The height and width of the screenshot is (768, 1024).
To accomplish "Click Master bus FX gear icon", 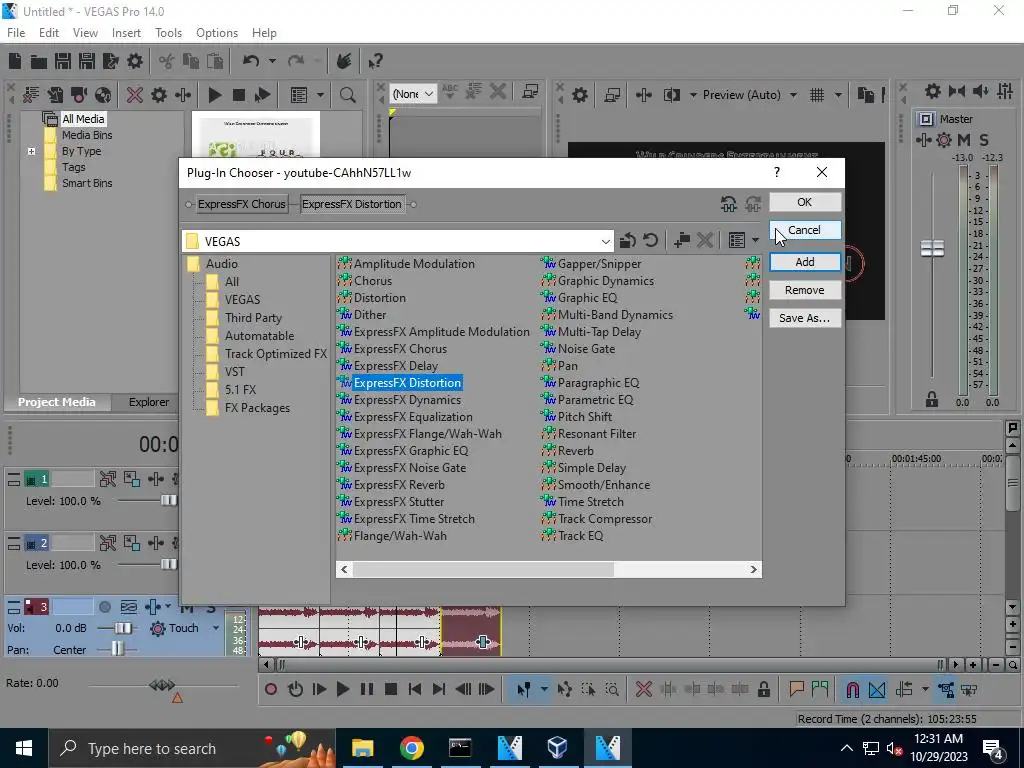I will point(944,140).
